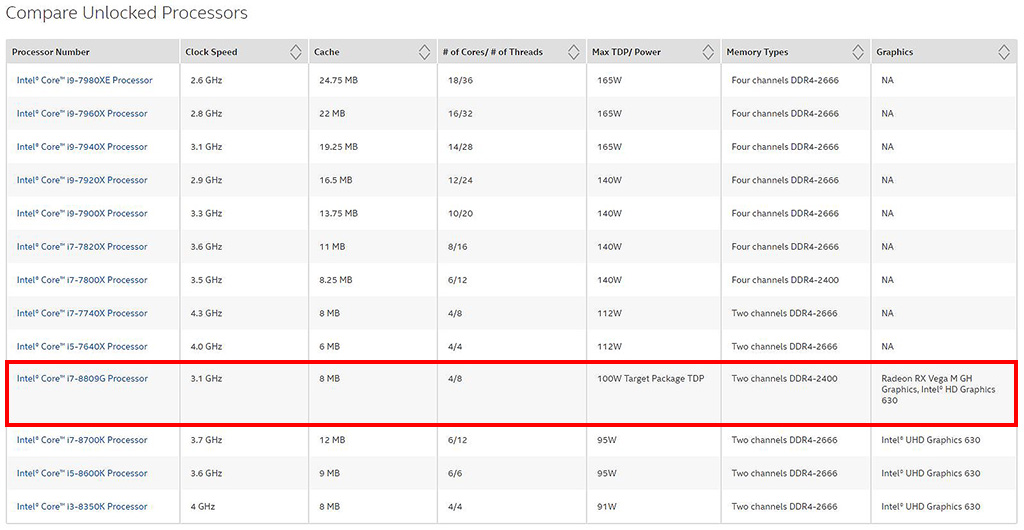This screenshot has width=1024, height=530.
Task: Sort by # of Cores/Threads icon
Action: click(573, 52)
